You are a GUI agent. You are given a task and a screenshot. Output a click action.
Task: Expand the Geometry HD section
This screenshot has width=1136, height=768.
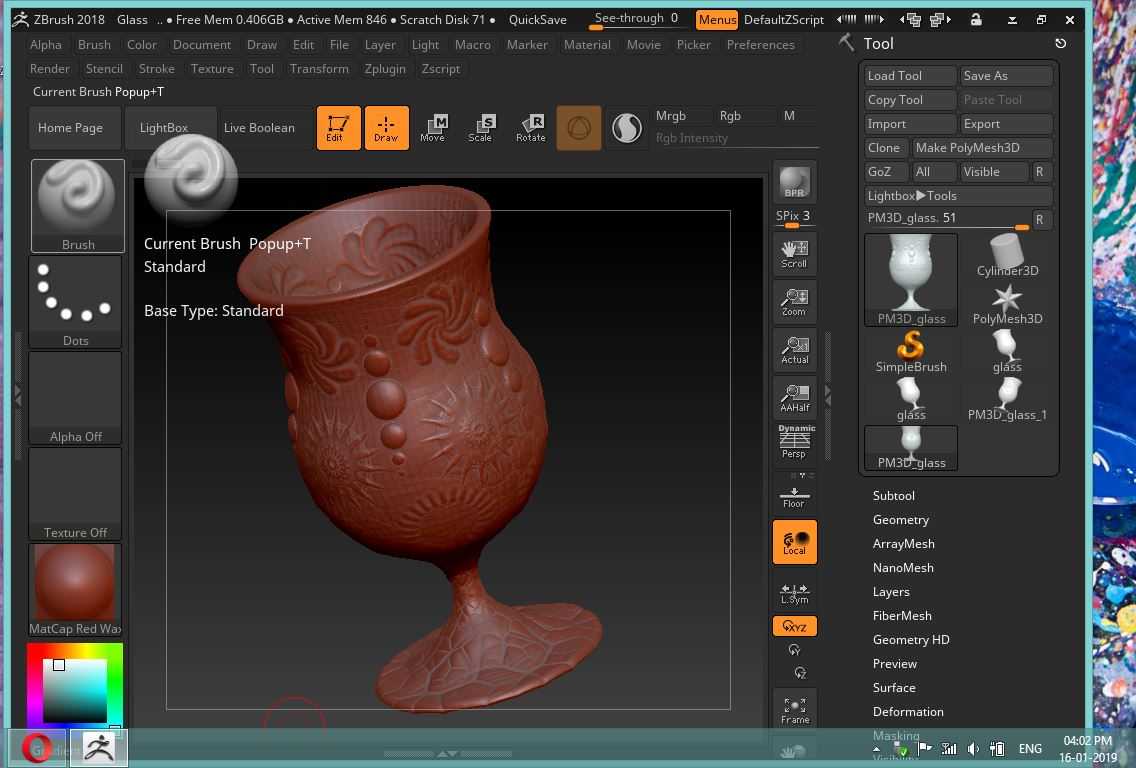911,639
